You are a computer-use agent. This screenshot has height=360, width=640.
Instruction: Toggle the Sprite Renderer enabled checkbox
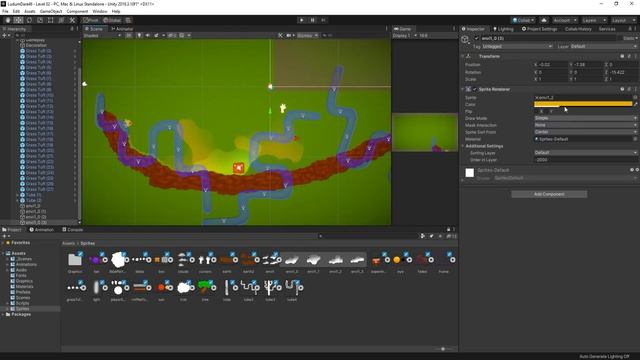pos(475,89)
